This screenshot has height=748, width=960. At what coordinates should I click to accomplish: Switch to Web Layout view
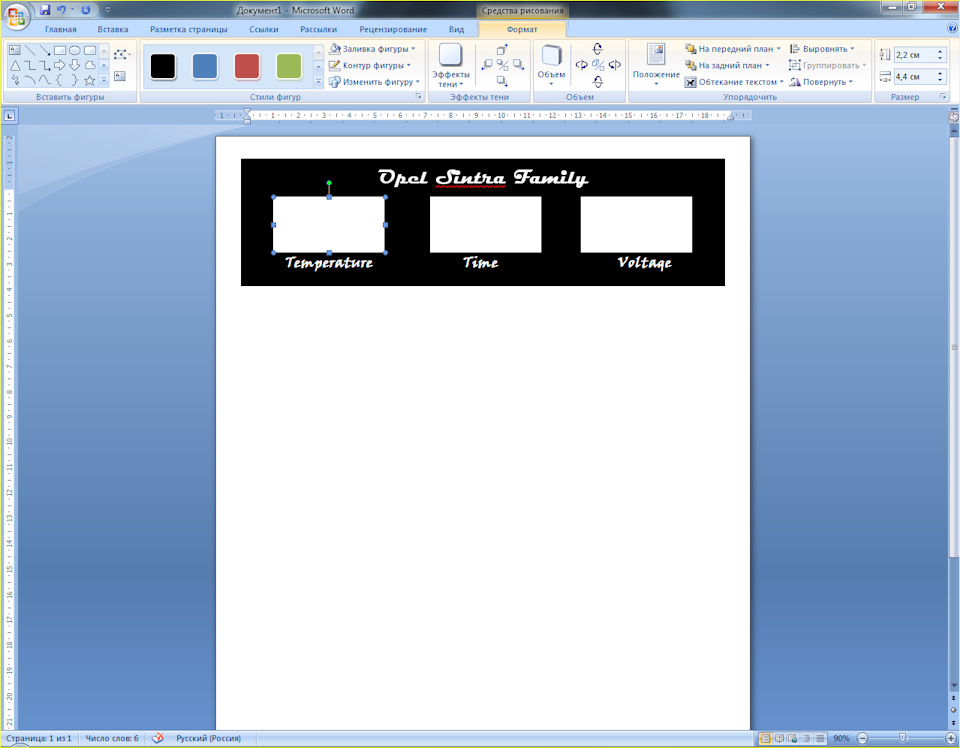(x=793, y=738)
